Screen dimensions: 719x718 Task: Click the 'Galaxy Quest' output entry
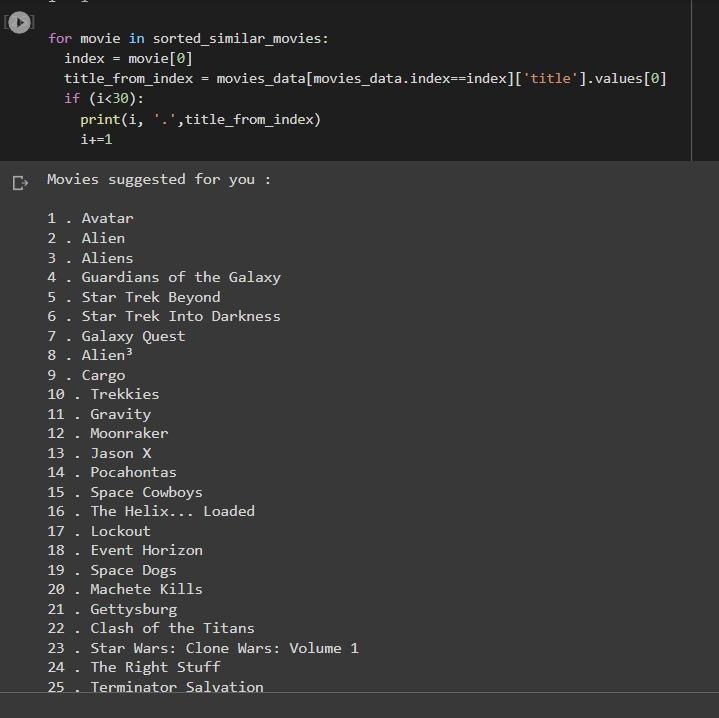tap(133, 336)
